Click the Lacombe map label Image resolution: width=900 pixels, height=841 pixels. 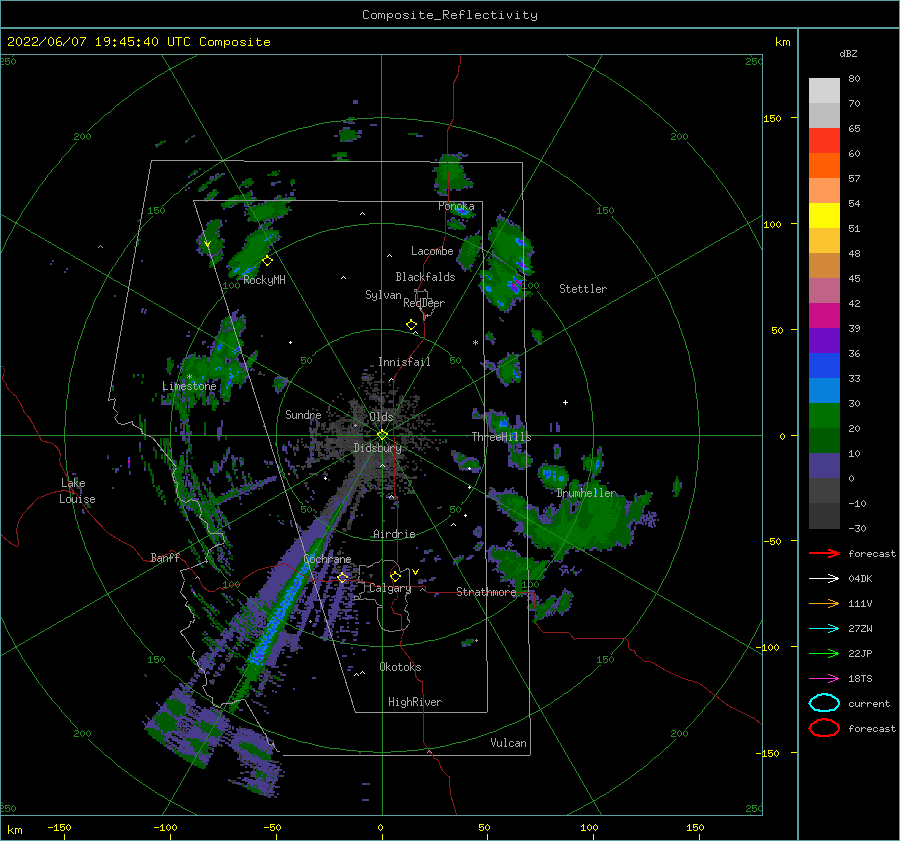(432, 251)
